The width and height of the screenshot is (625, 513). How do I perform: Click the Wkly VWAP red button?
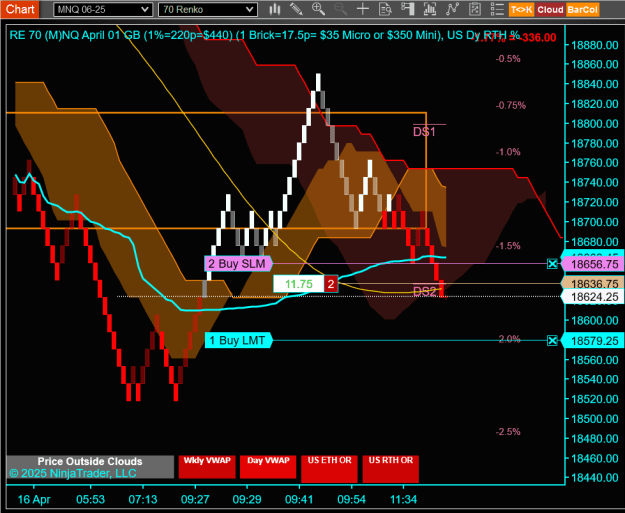click(x=207, y=466)
